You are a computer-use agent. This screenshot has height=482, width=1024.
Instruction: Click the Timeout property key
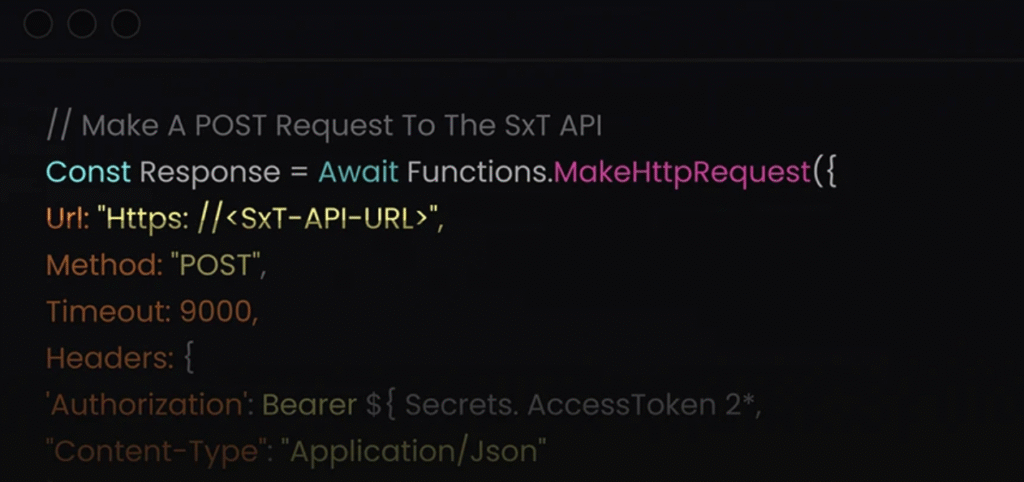tap(104, 313)
